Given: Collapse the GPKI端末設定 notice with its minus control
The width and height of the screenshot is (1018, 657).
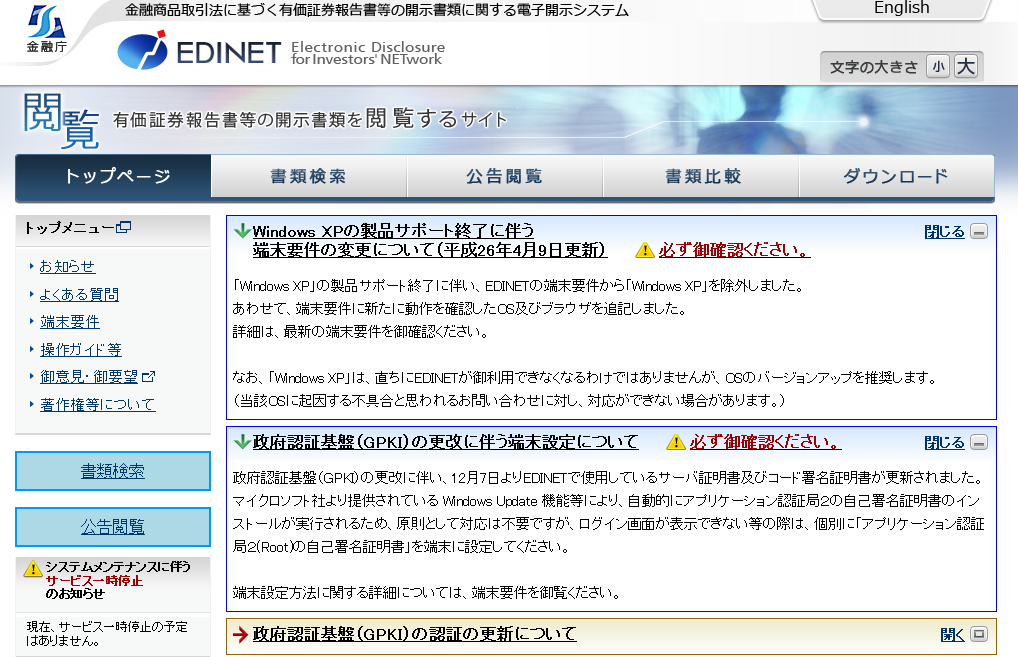Looking at the screenshot, I should pyautogui.click(x=981, y=441).
